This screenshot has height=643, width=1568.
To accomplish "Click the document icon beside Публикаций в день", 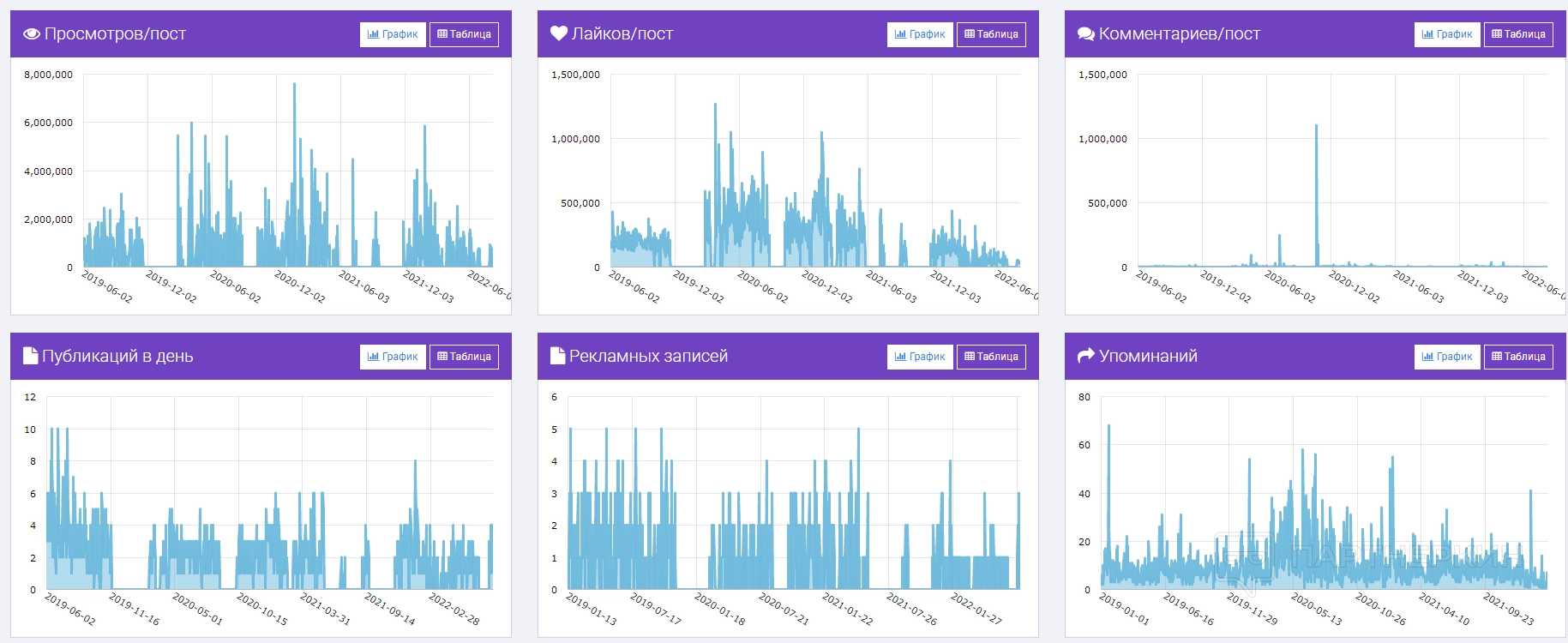I will pos(31,356).
